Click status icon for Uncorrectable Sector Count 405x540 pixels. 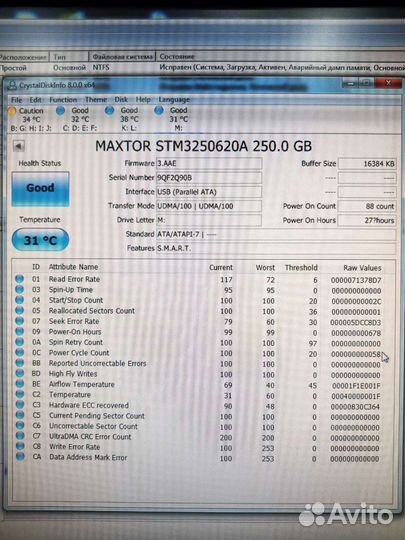coord(20,426)
